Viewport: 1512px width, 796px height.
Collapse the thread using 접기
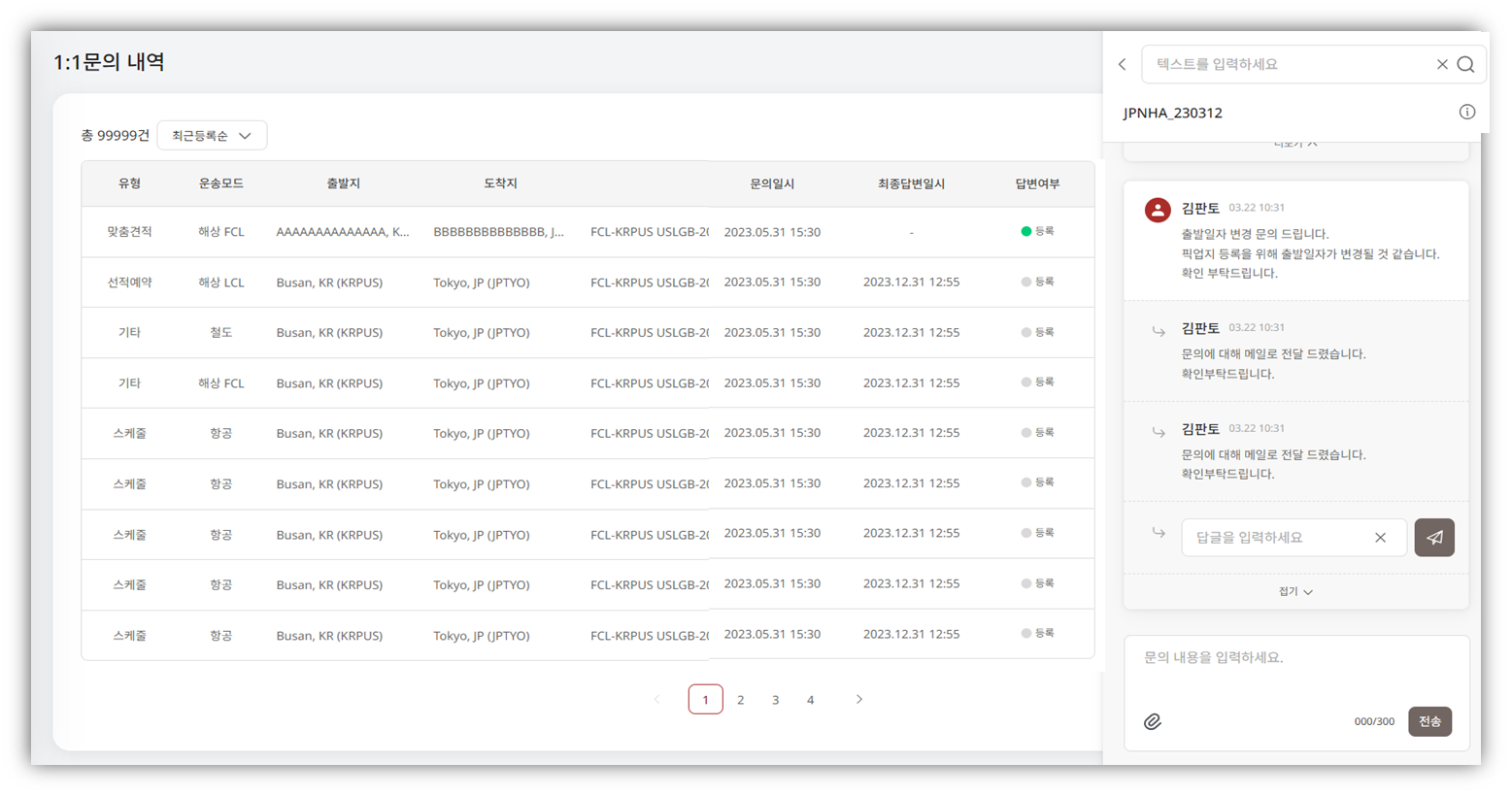(x=1295, y=591)
